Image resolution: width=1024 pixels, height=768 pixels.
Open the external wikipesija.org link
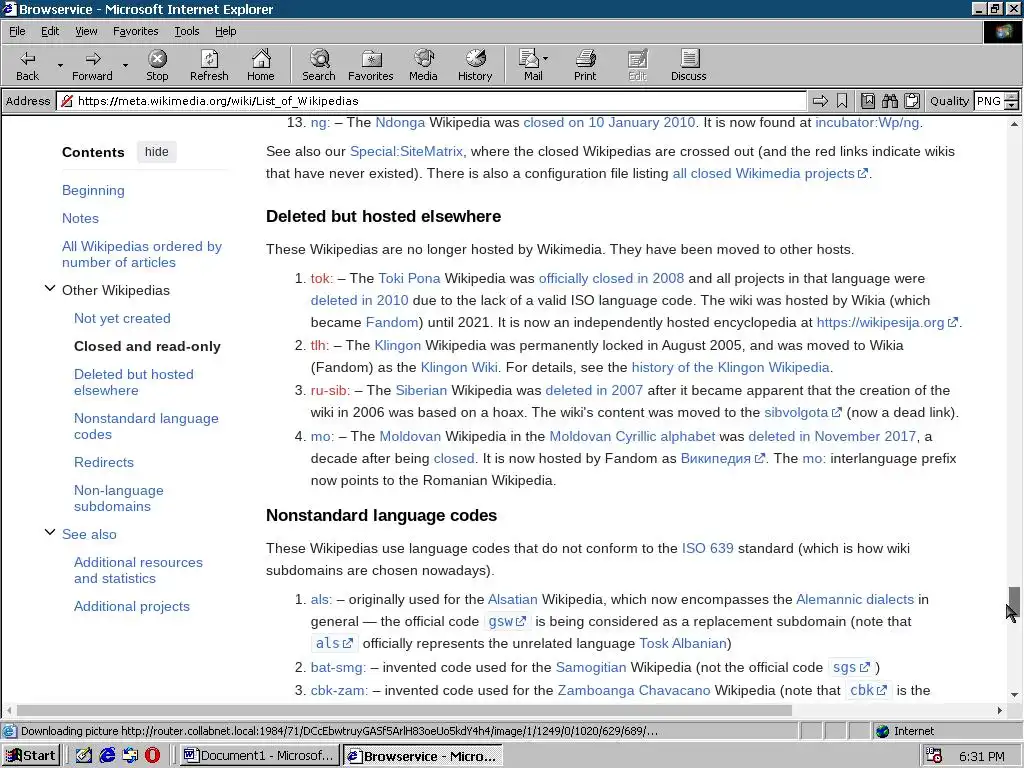tap(888, 322)
